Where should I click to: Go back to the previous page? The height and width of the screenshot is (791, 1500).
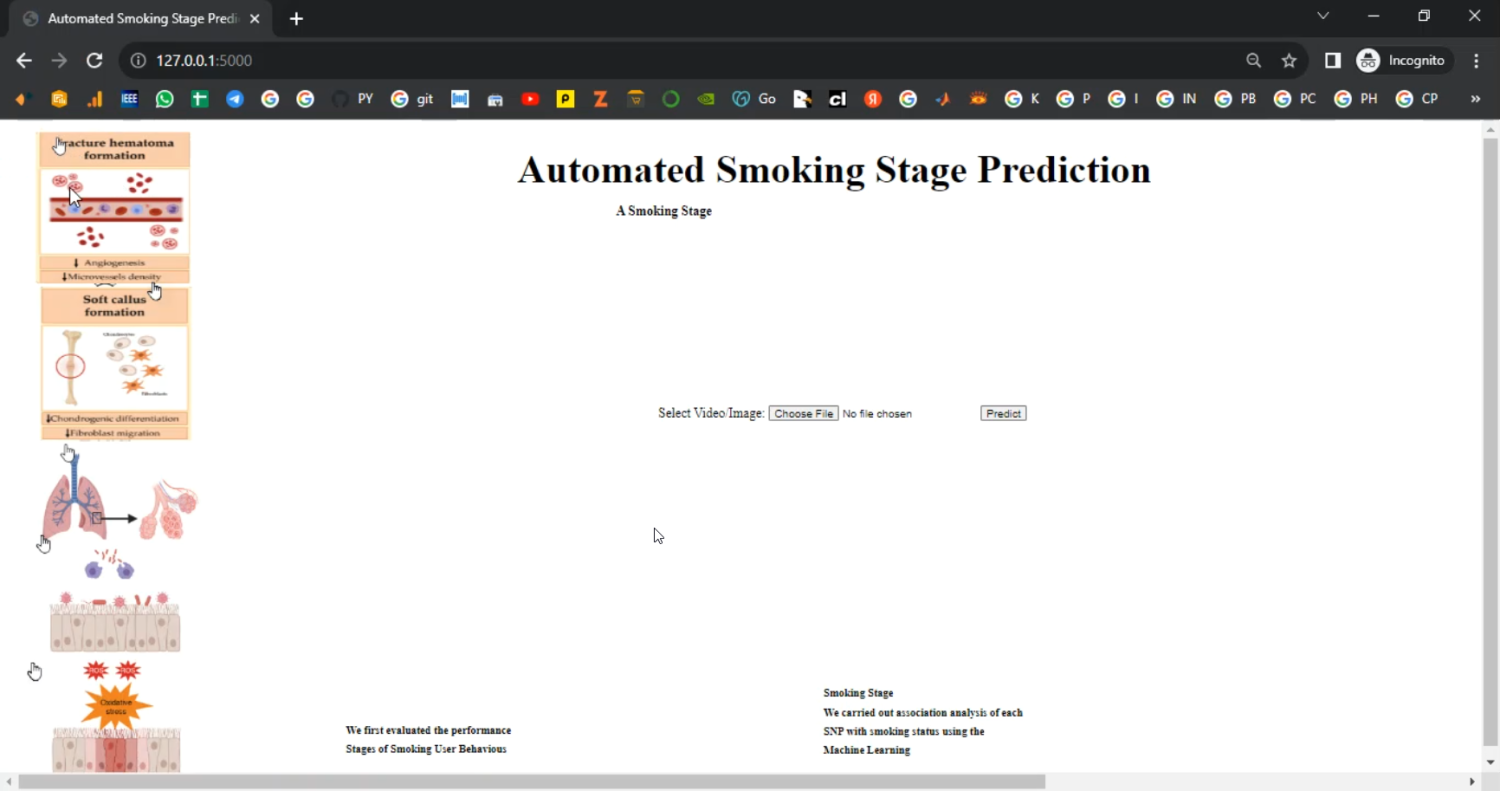click(x=24, y=61)
